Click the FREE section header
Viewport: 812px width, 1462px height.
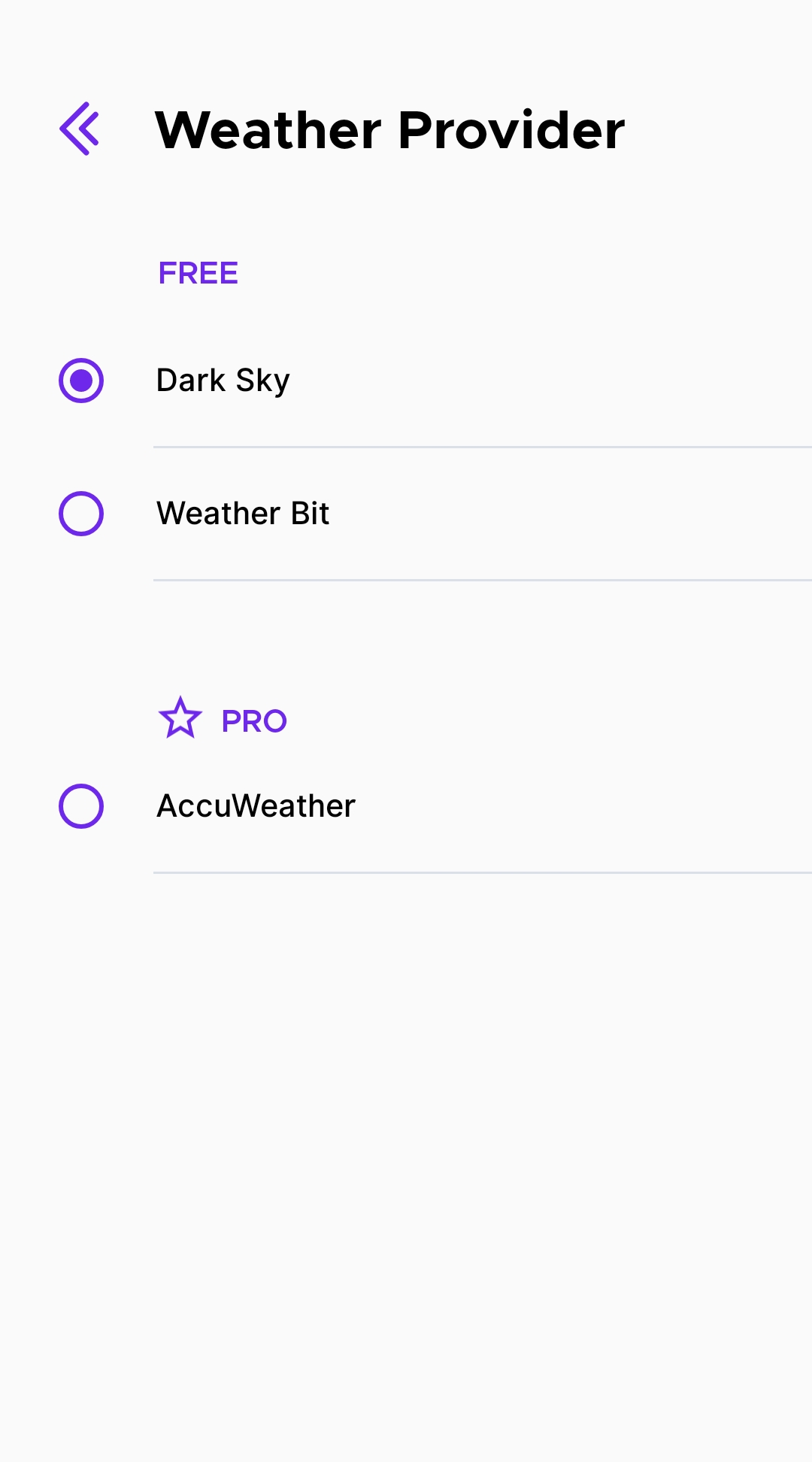click(x=198, y=273)
